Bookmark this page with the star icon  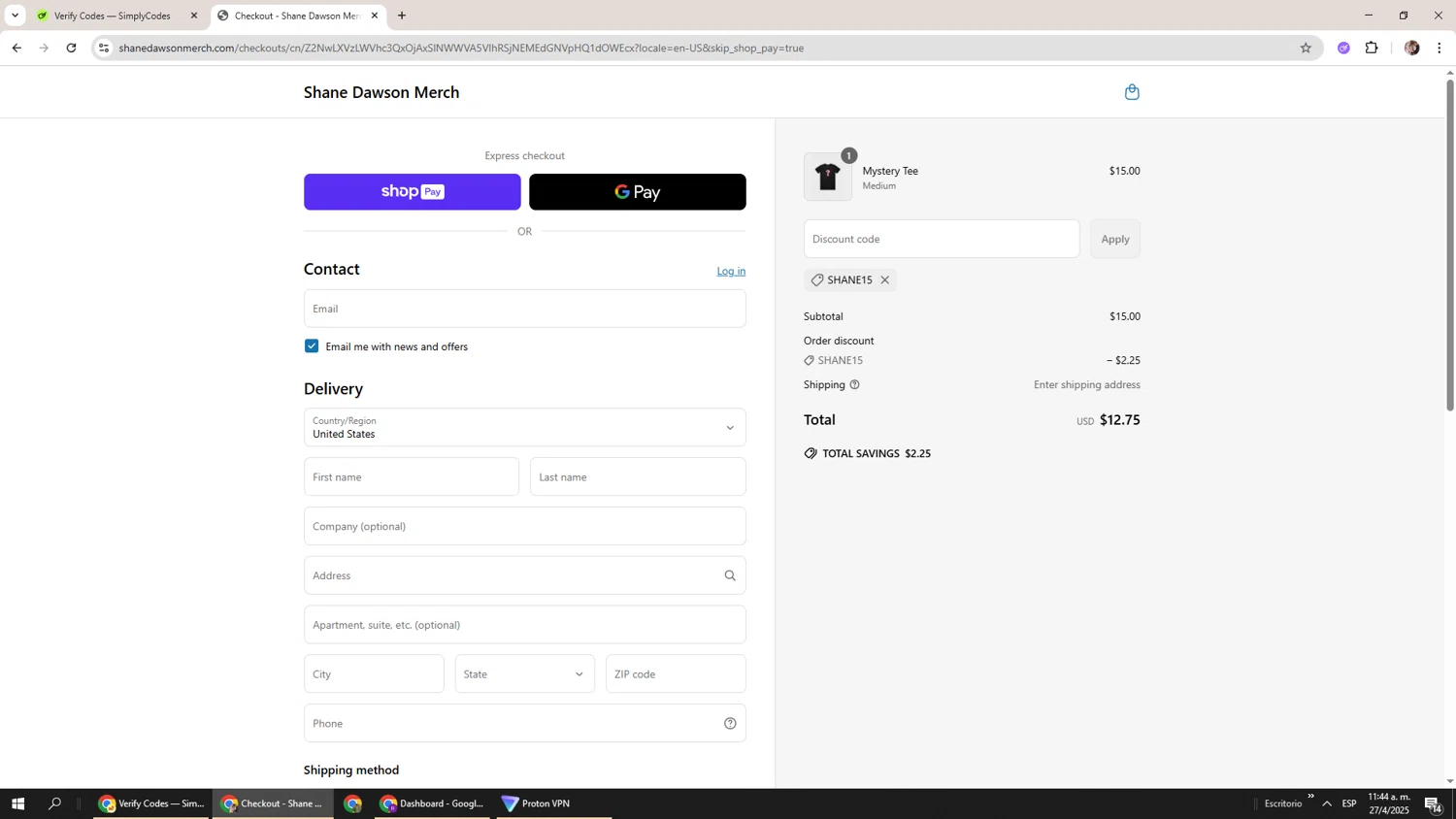click(1306, 48)
